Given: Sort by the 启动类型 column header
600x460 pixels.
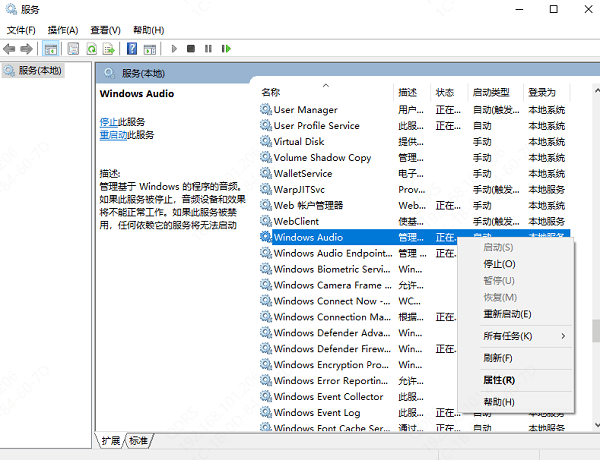Looking at the screenshot, I should tap(490, 92).
